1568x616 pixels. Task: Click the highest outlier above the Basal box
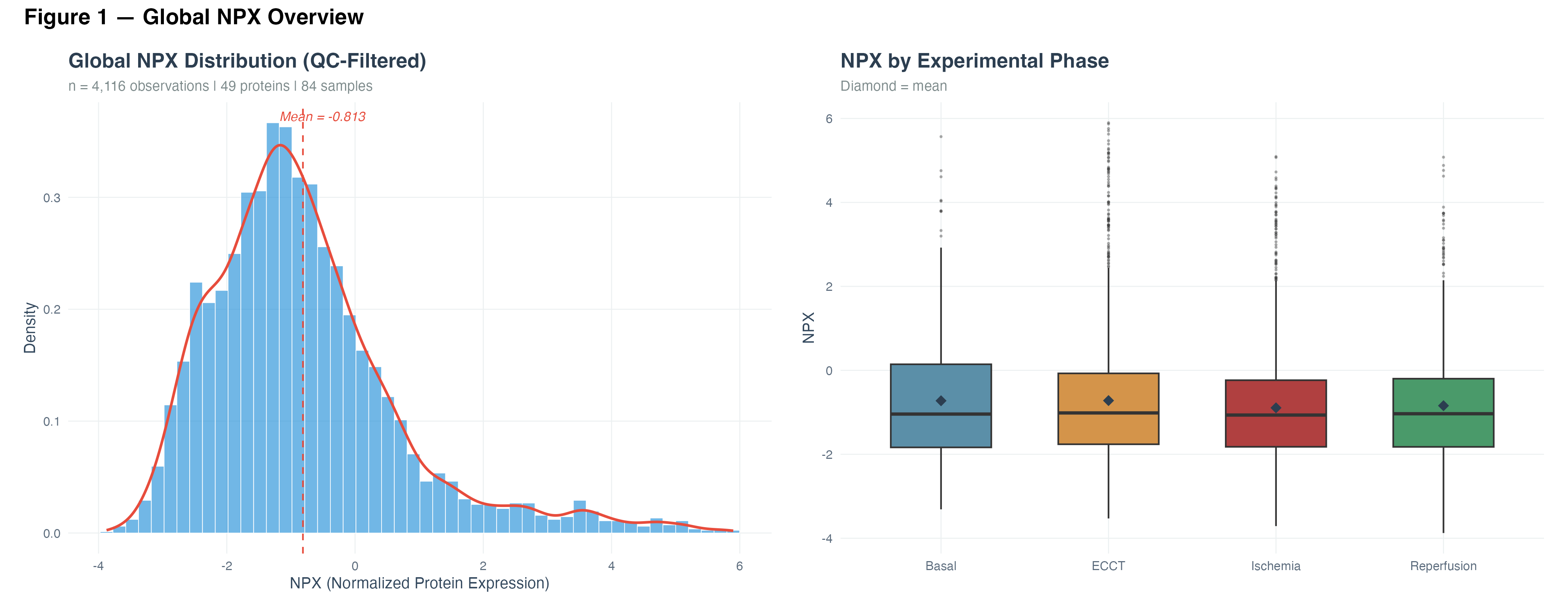pos(940,136)
